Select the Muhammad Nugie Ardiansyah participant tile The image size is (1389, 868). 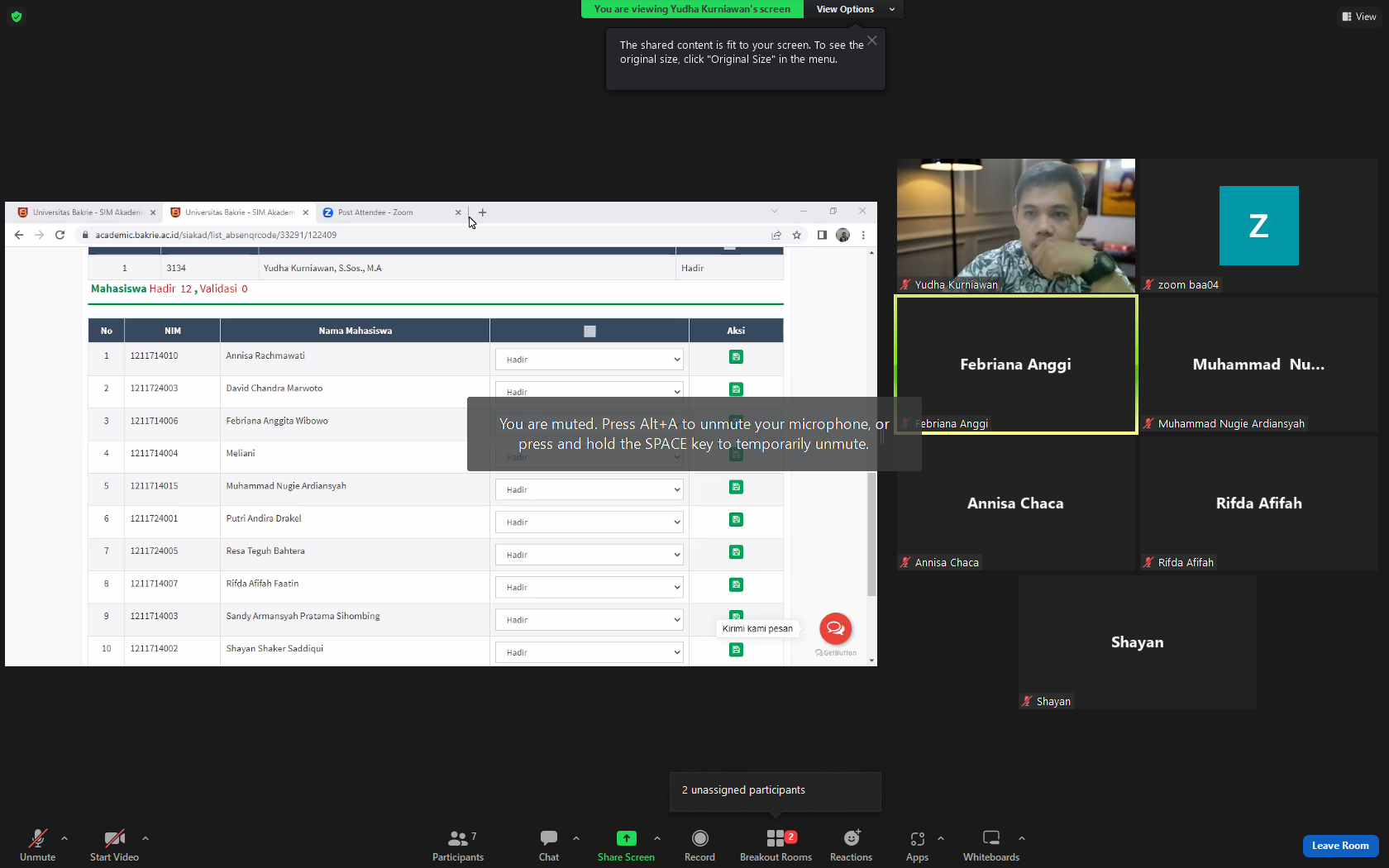pos(1259,365)
